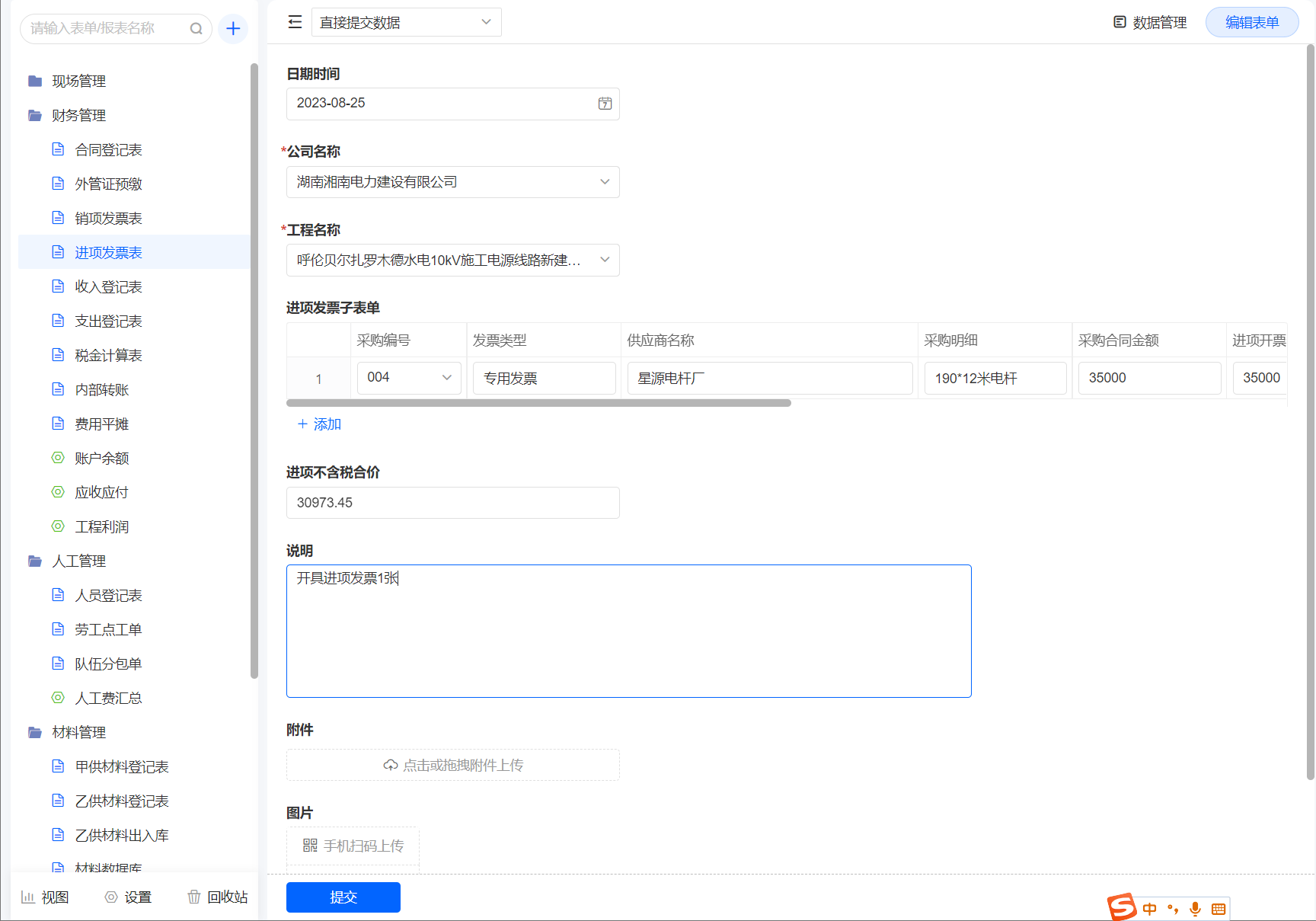Click Sogou input method S icon
The width and height of the screenshot is (1316, 921).
[1122, 907]
